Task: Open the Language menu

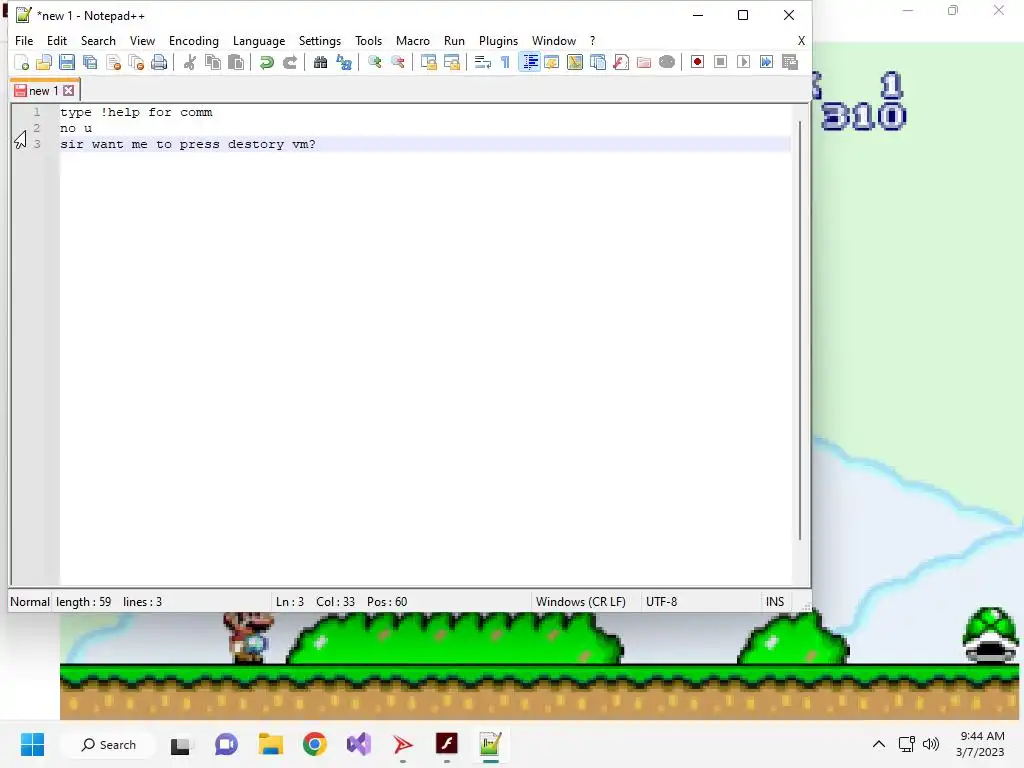Action: 259,40
